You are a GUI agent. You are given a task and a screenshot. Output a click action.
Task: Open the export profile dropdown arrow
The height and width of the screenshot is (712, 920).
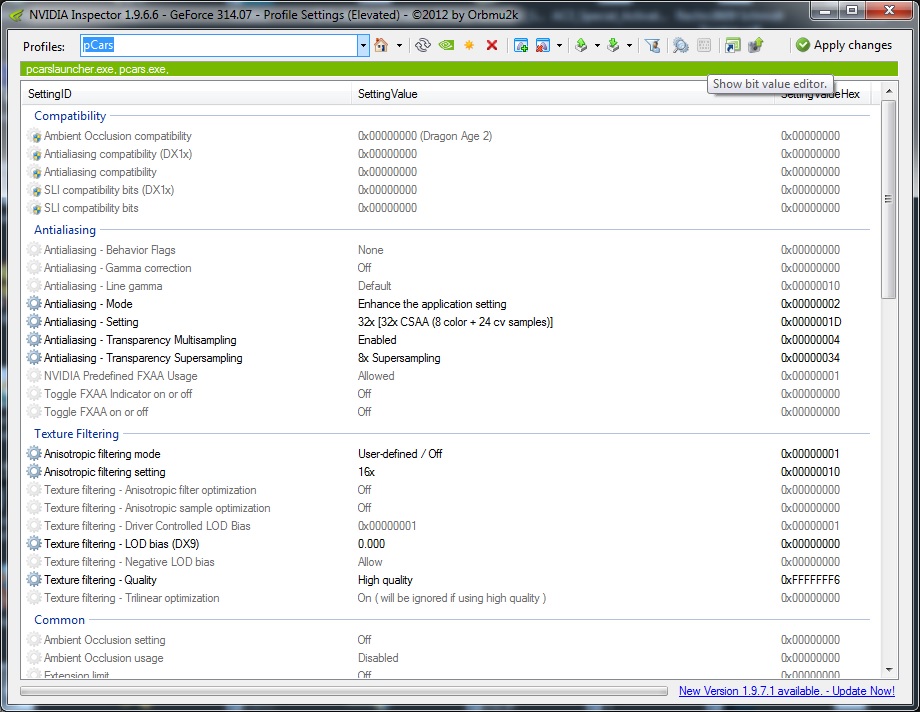click(x=597, y=45)
